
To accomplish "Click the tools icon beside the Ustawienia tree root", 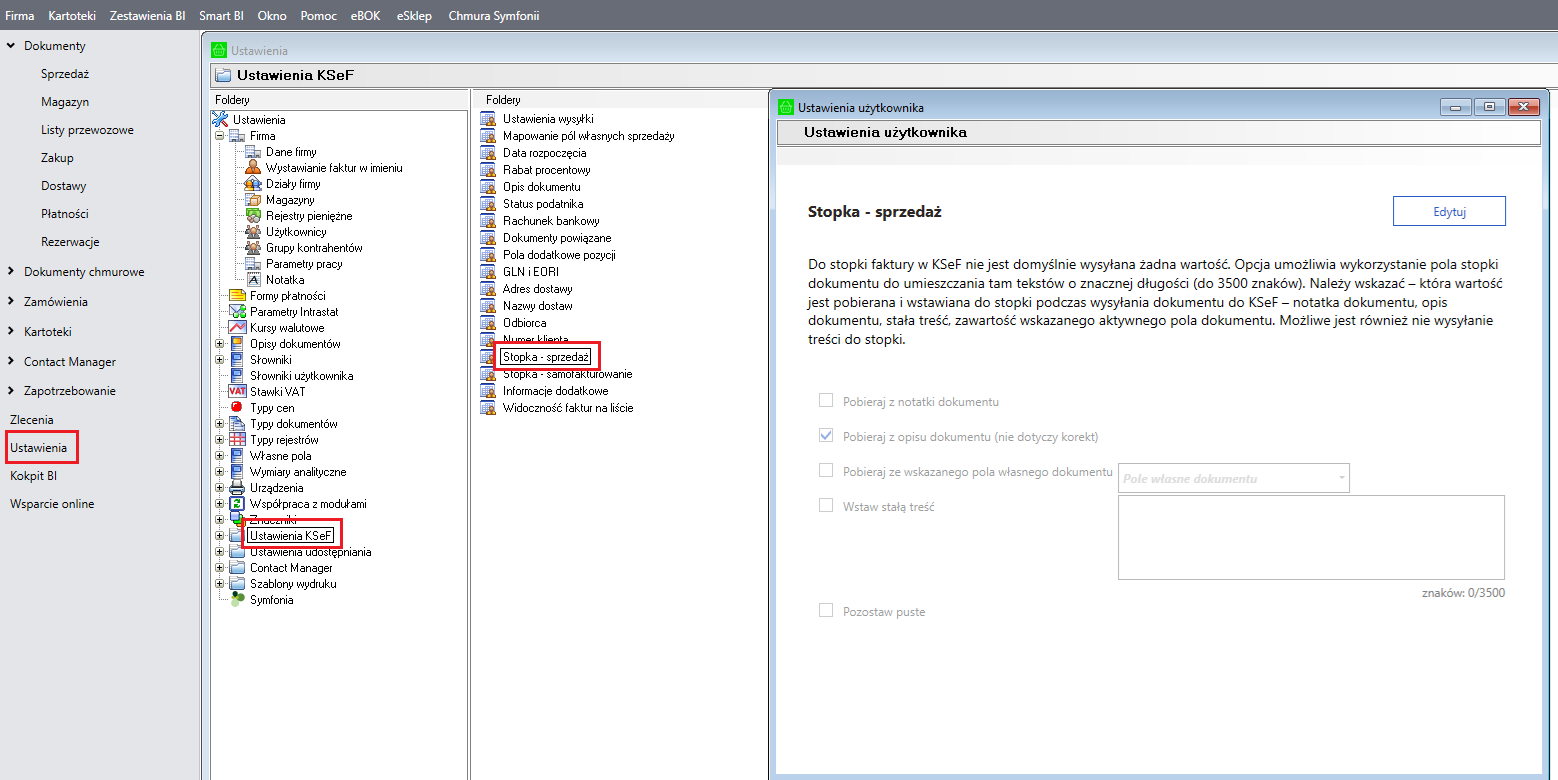I will tap(221, 120).
